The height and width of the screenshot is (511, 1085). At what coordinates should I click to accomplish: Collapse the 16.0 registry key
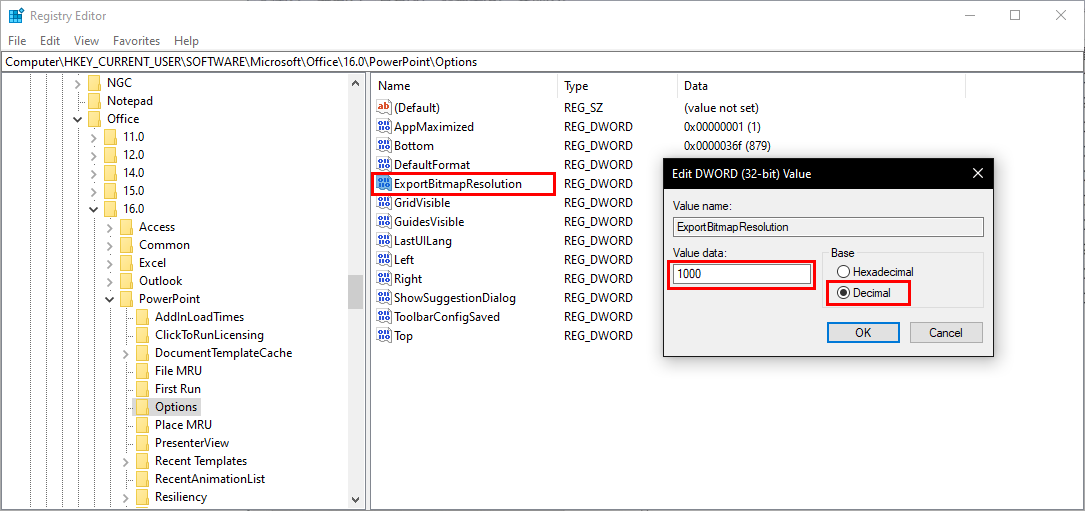[x=94, y=209]
